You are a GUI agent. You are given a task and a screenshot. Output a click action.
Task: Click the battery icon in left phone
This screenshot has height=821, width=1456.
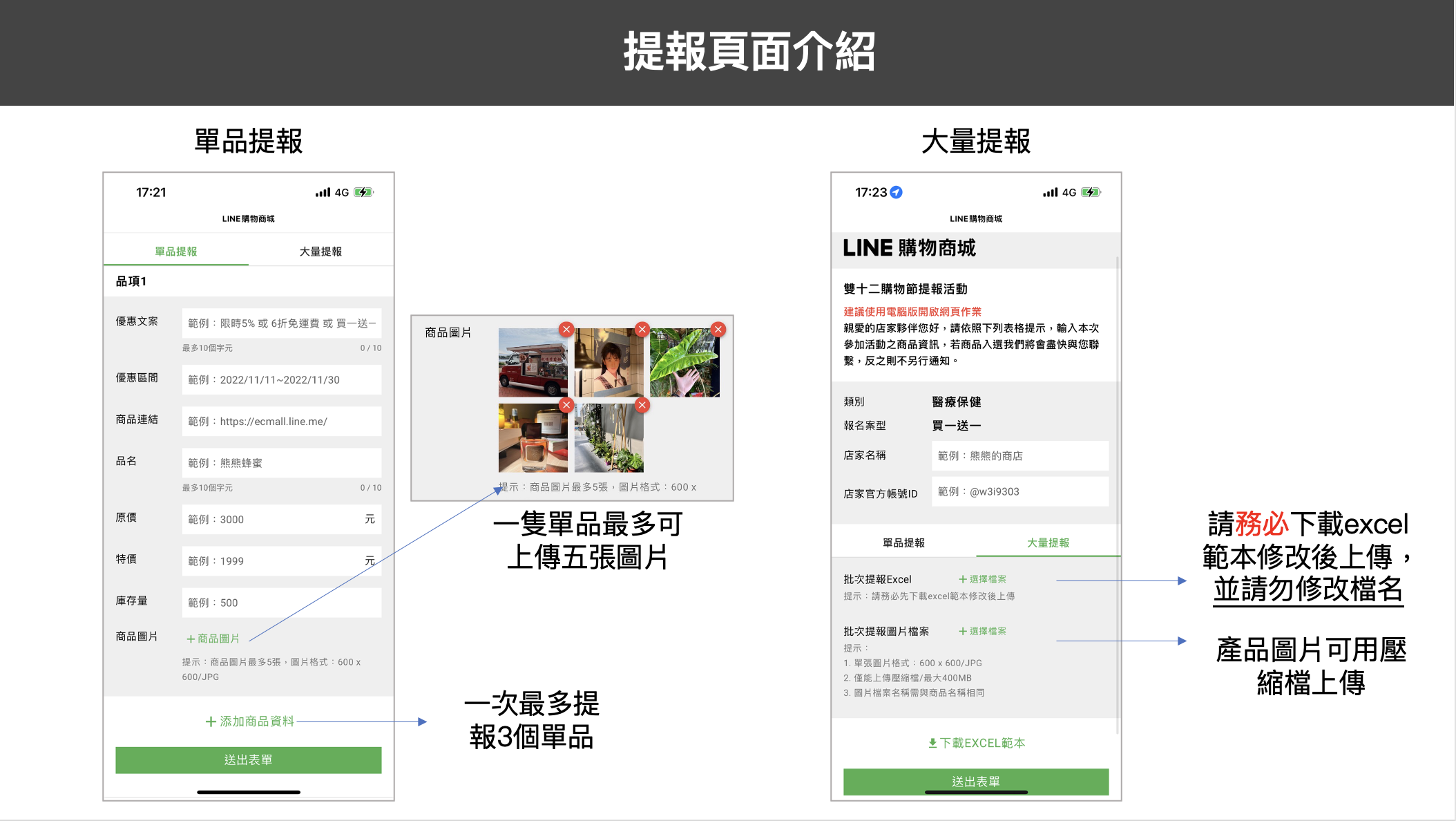[x=364, y=192]
